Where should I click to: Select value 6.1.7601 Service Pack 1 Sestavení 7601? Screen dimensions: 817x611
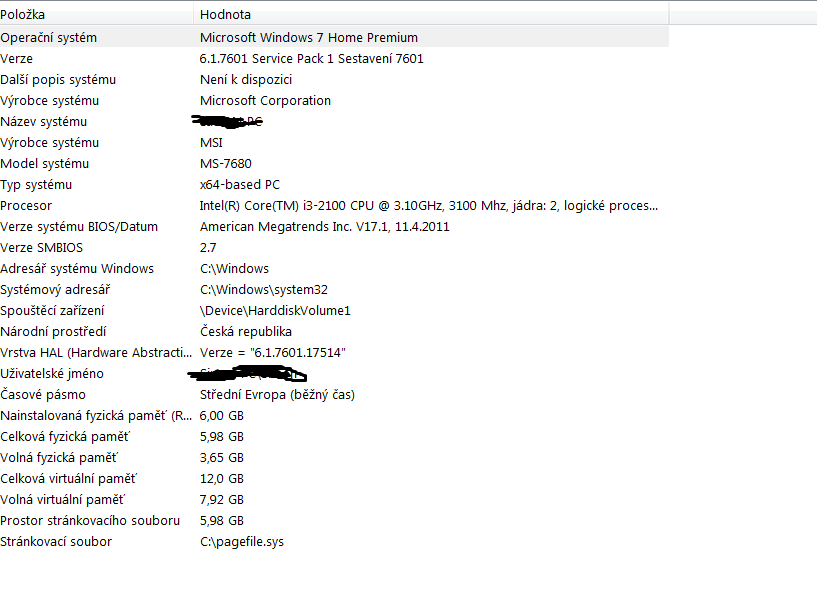311,59
